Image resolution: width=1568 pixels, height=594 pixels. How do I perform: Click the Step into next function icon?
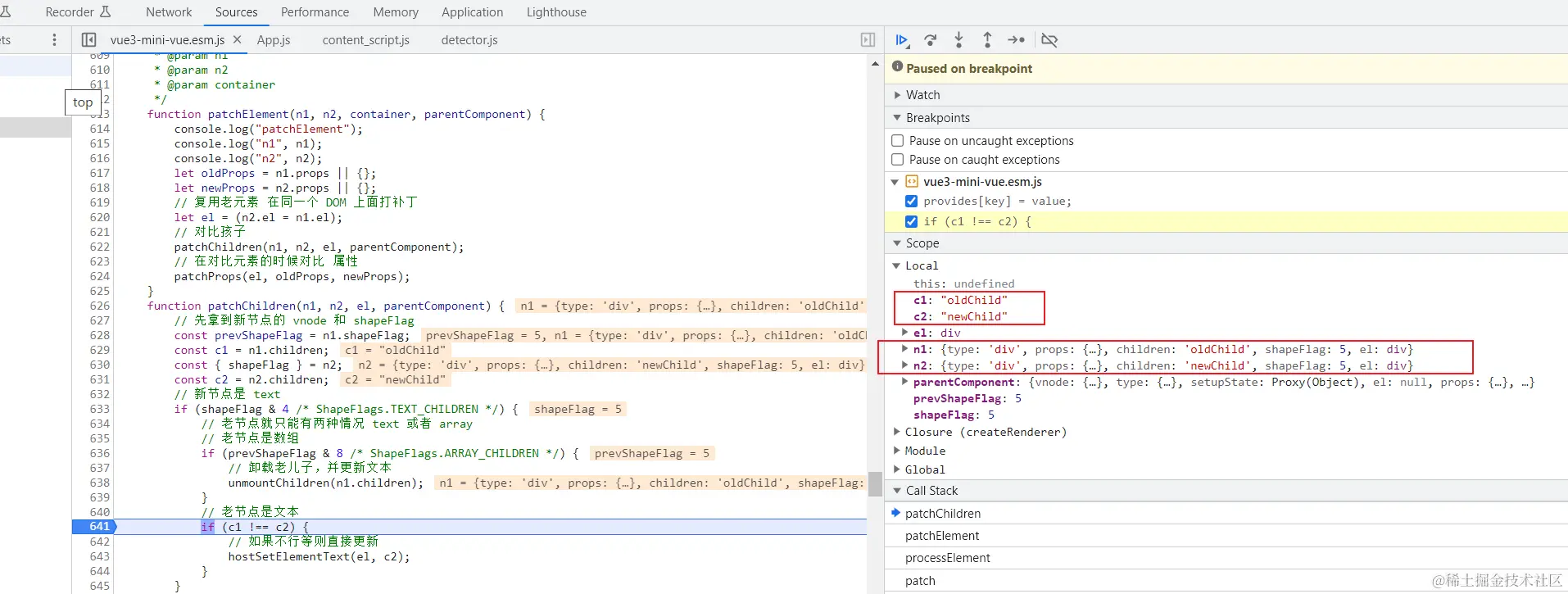click(958, 40)
